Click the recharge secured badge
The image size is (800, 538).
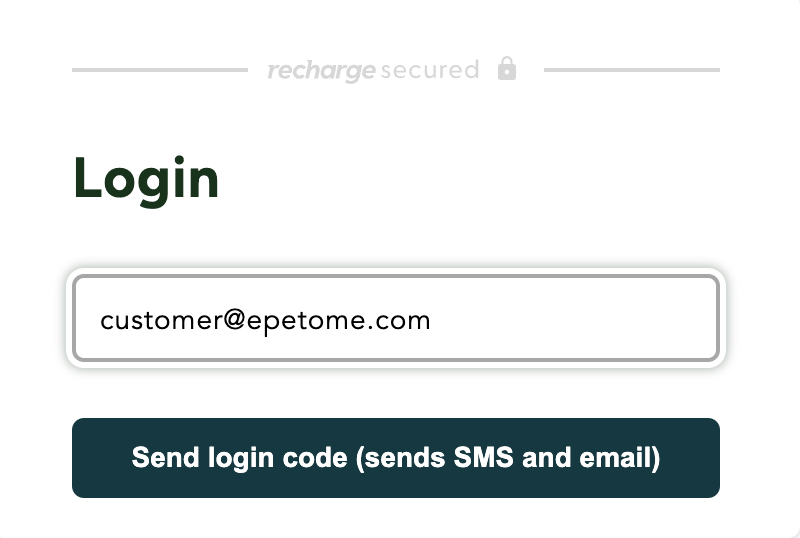pos(392,70)
